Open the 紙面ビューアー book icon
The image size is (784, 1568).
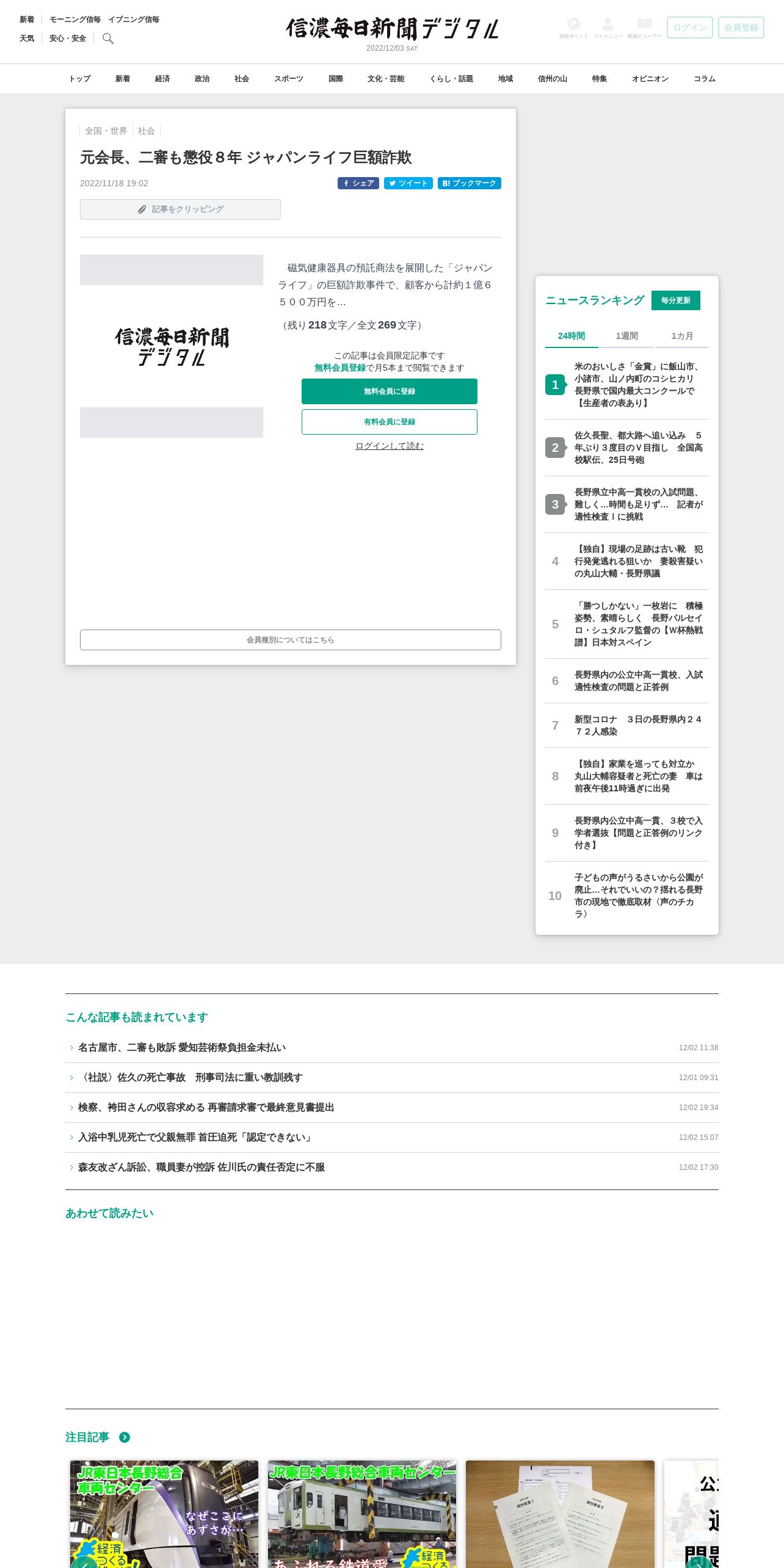(644, 27)
